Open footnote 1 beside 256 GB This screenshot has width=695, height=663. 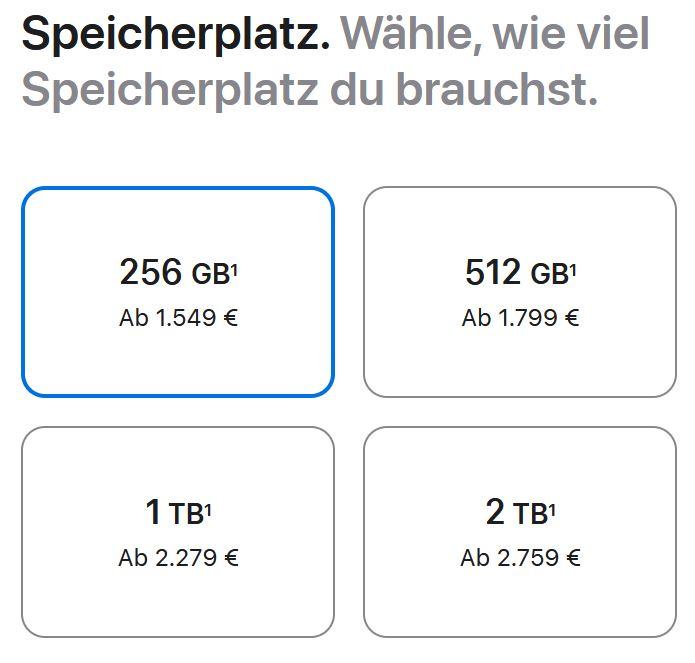234,267
